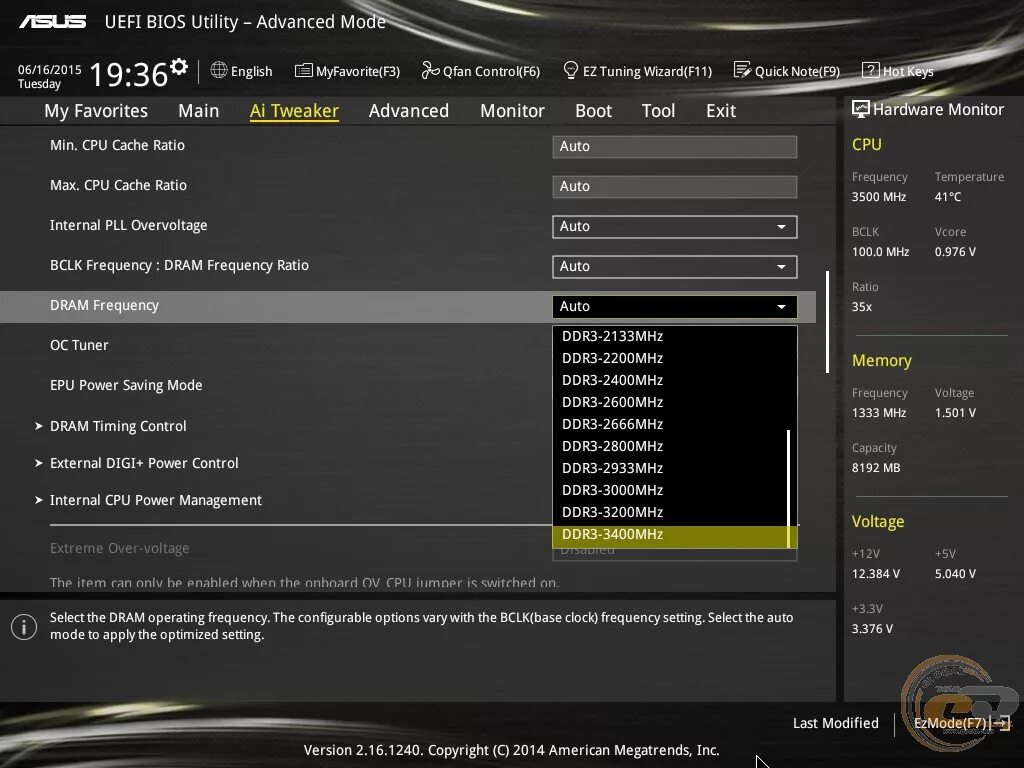
Task: Click the MyFavorite list icon
Action: (x=304, y=71)
